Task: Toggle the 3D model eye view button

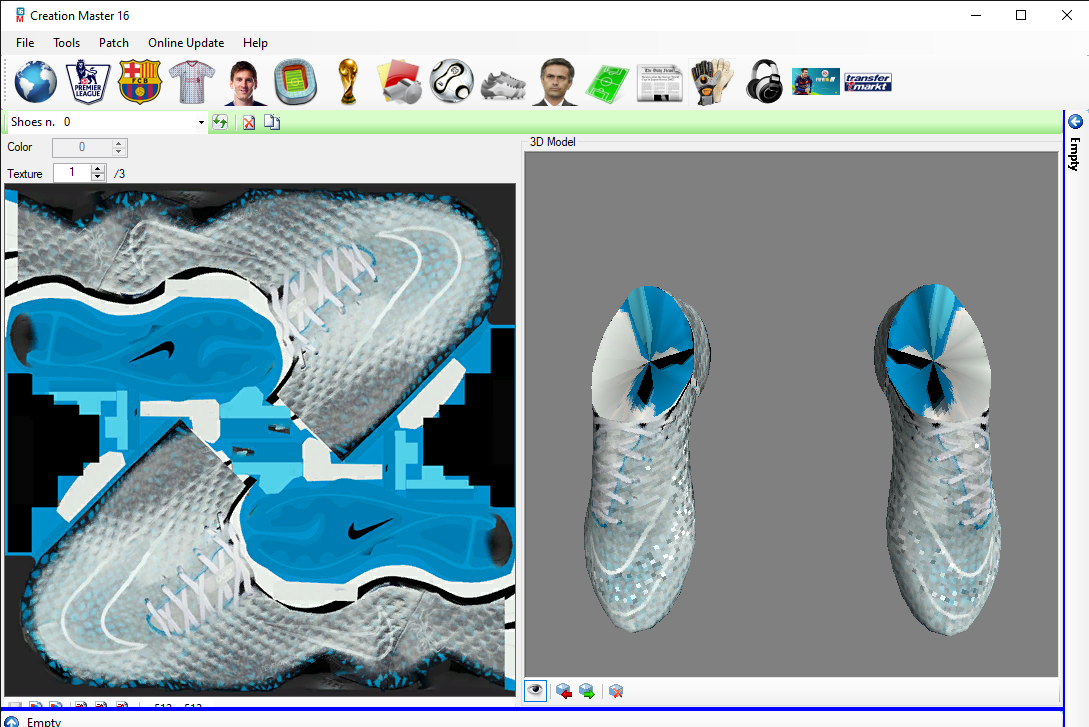Action: [x=535, y=691]
